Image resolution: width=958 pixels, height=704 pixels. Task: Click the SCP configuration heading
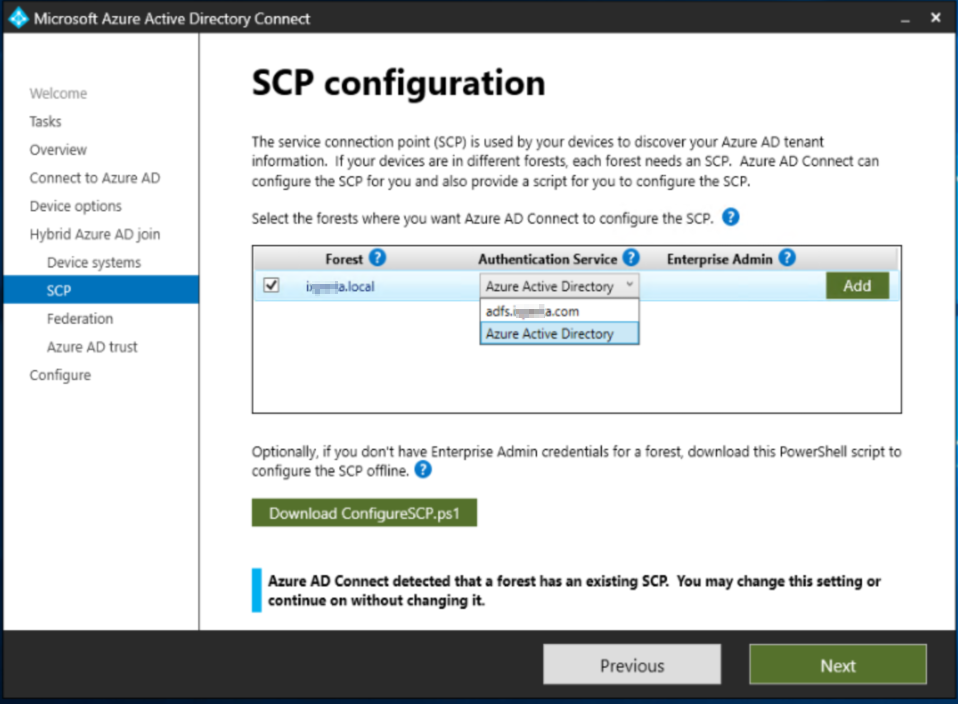point(398,83)
